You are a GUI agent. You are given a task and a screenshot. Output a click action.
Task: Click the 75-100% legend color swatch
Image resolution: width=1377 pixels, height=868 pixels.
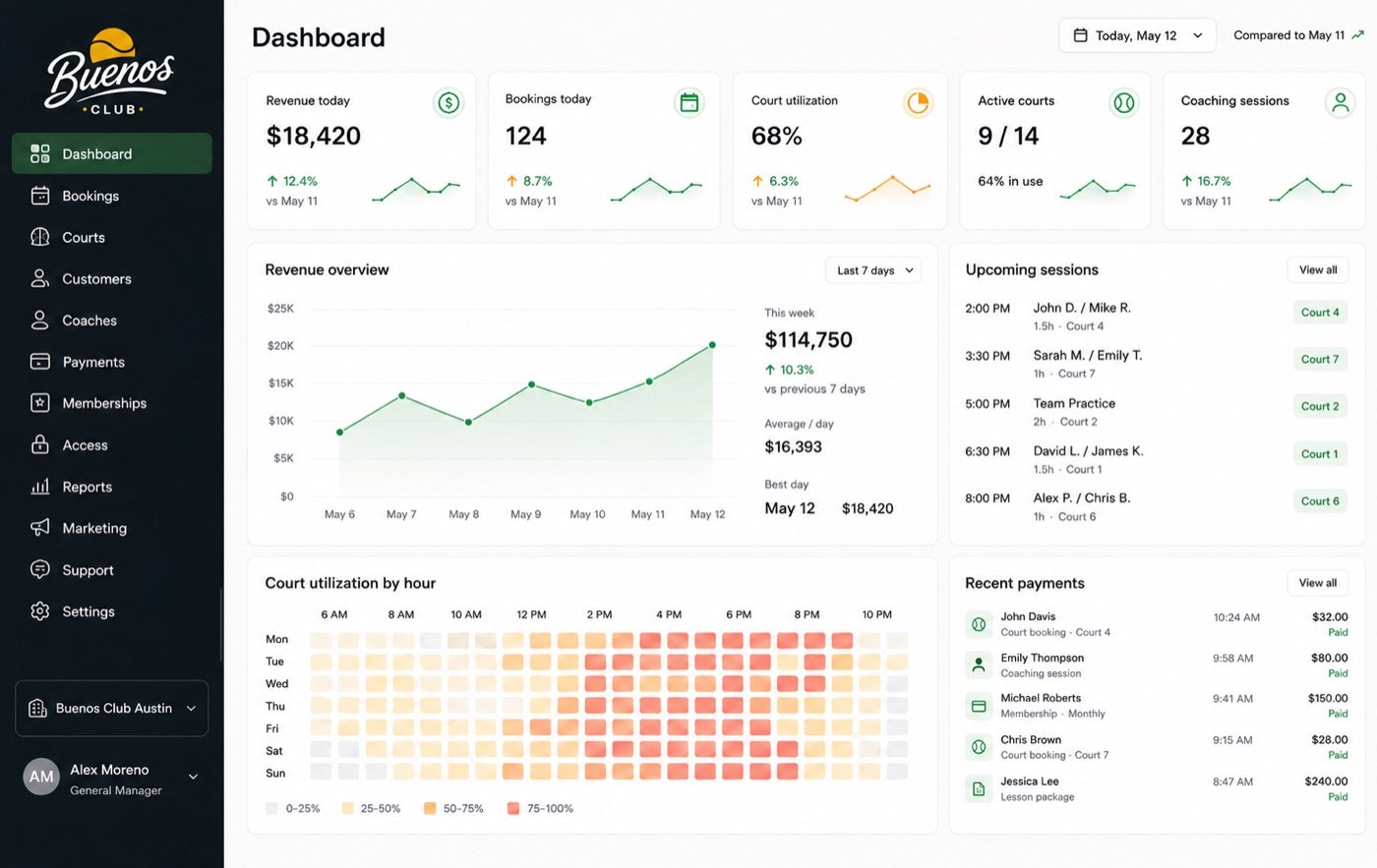coord(513,808)
